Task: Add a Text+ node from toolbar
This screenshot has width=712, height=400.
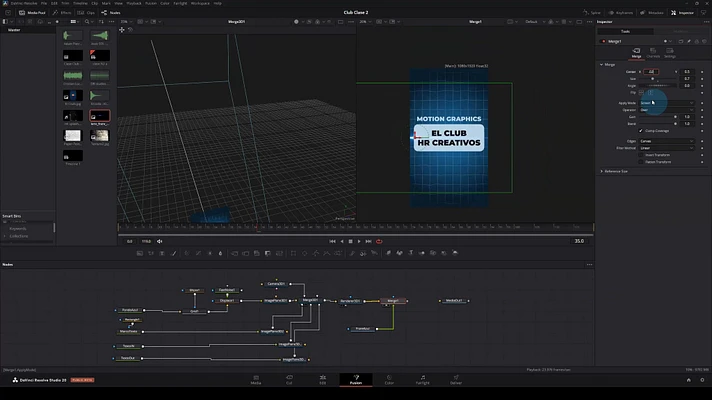Action: point(162,253)
